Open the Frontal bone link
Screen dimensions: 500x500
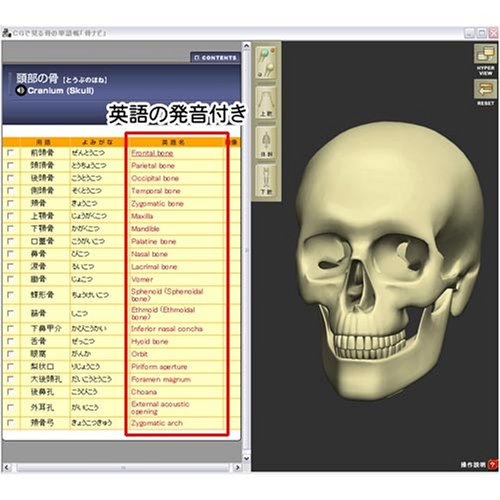[x=152, y=153]
